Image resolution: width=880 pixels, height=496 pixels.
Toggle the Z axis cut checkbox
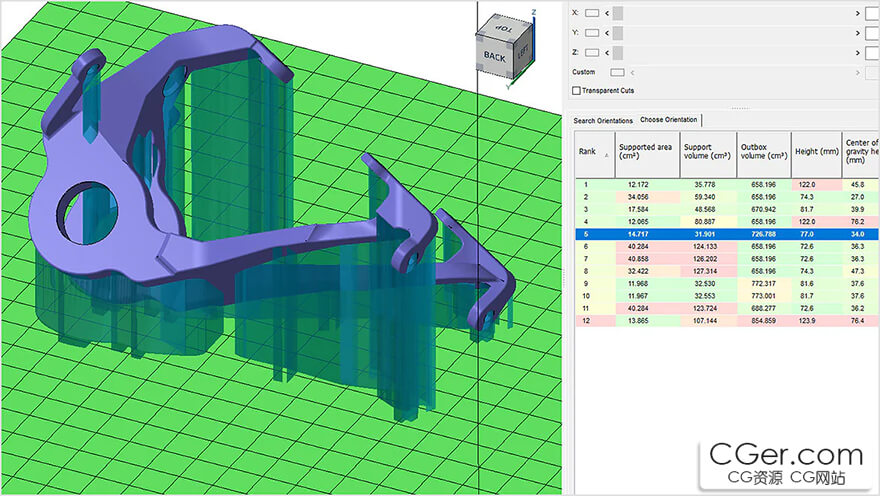592,52
